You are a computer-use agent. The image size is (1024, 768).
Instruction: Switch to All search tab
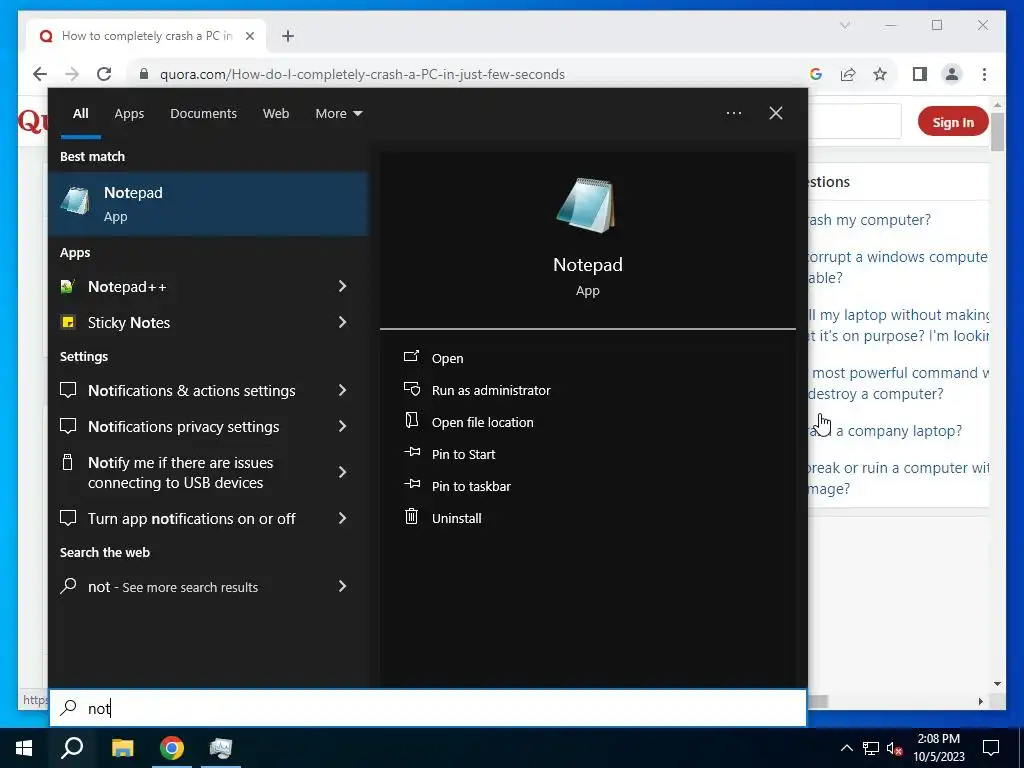[x=81, y=114]
